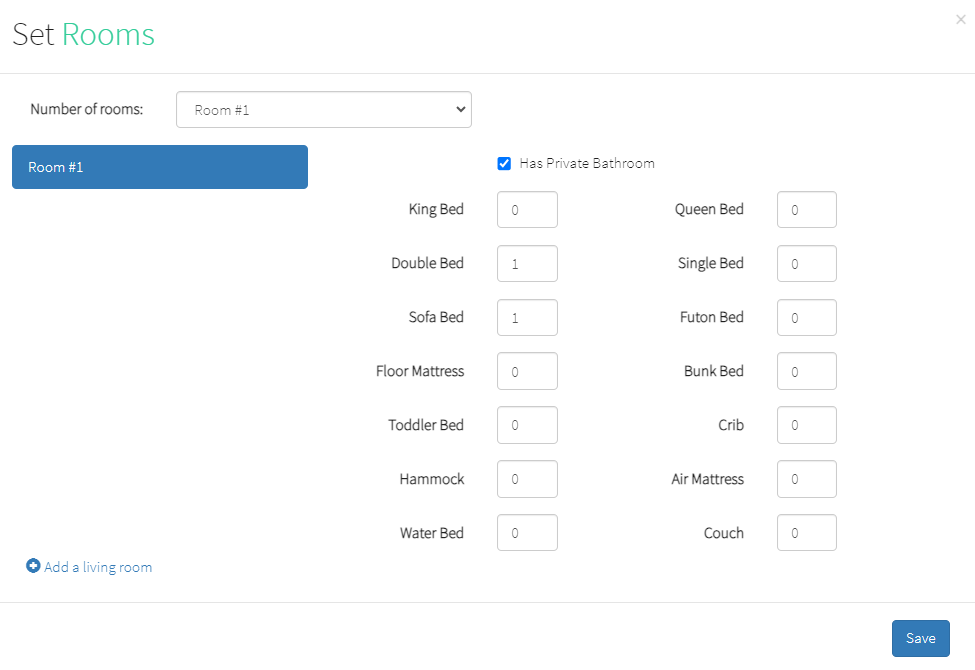Open the Number of rooms dropdown
The height and width of the screenshot is (670, 975).
[x=323, y=110]
